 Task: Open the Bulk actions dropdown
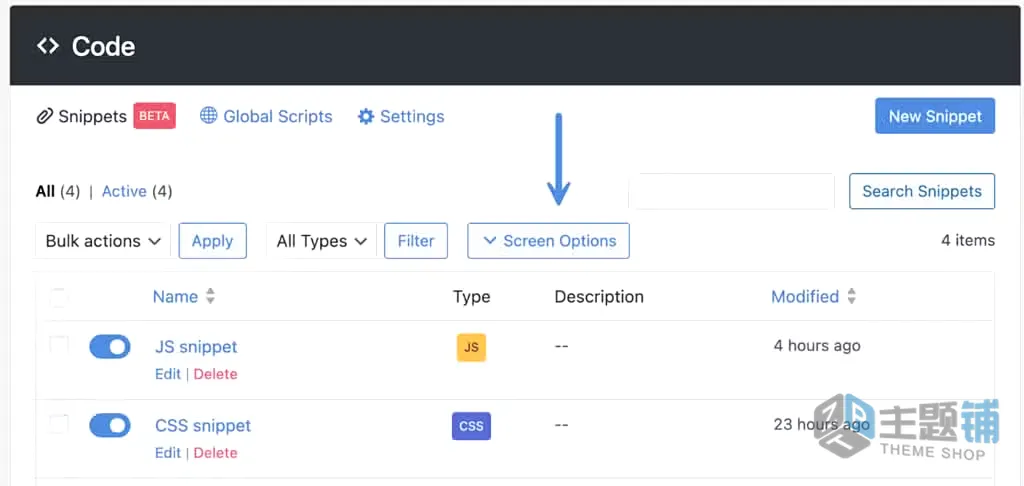[103, 241]
